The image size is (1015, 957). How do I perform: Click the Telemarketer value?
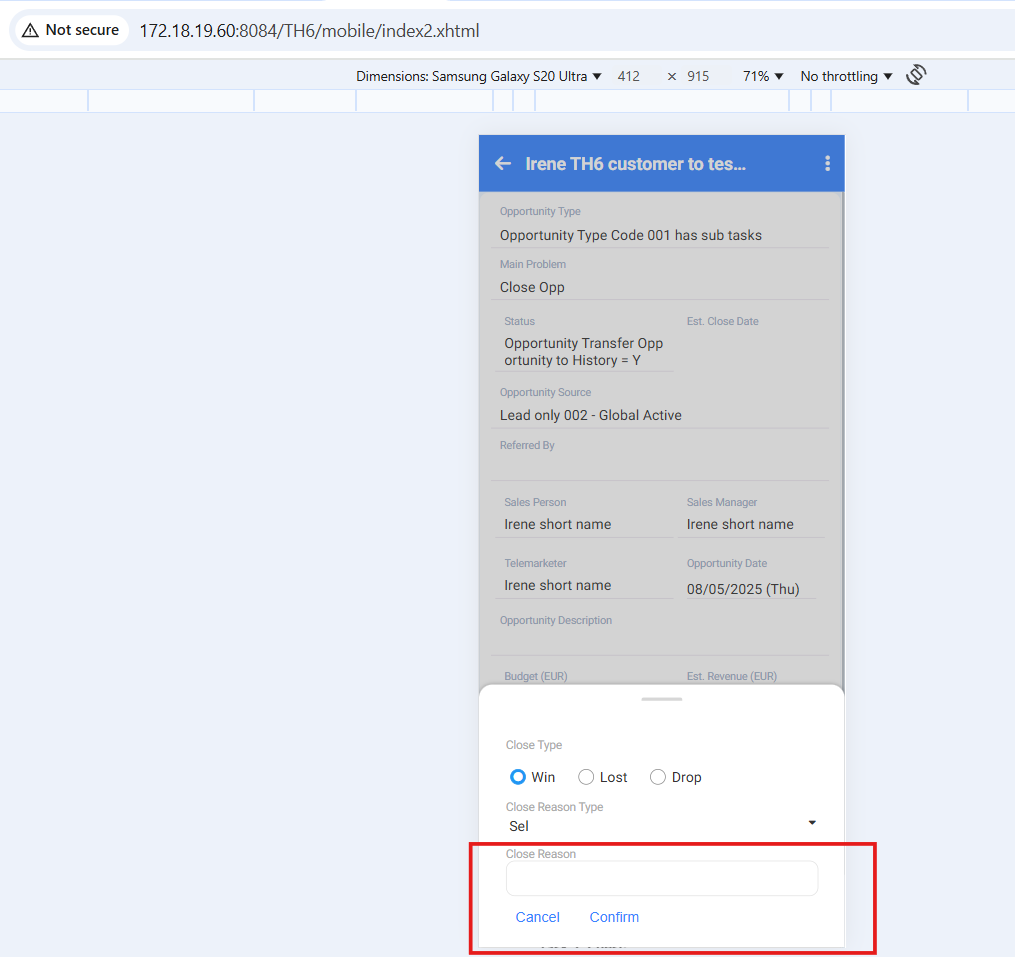[x=557, y=585]
